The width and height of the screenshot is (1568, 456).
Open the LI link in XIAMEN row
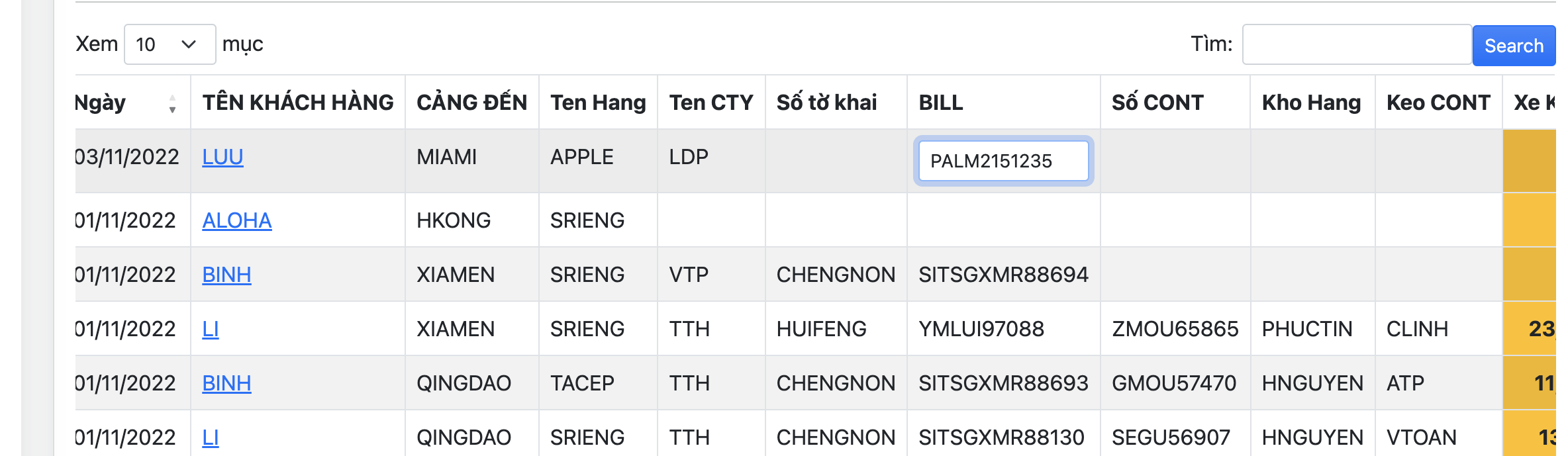(210, 329)
